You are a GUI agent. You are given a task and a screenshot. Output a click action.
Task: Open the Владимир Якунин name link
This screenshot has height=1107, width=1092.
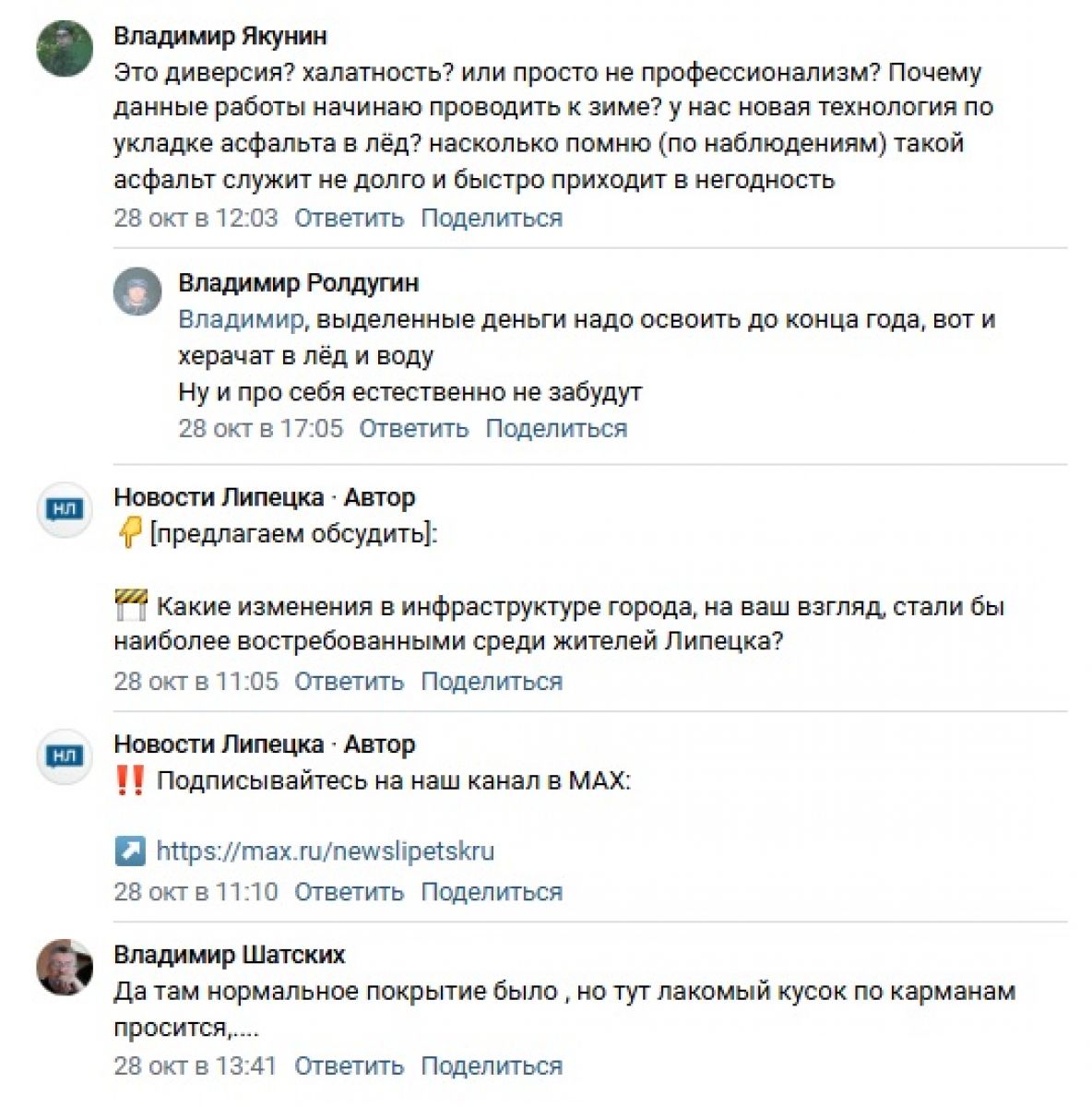[220, 36]
